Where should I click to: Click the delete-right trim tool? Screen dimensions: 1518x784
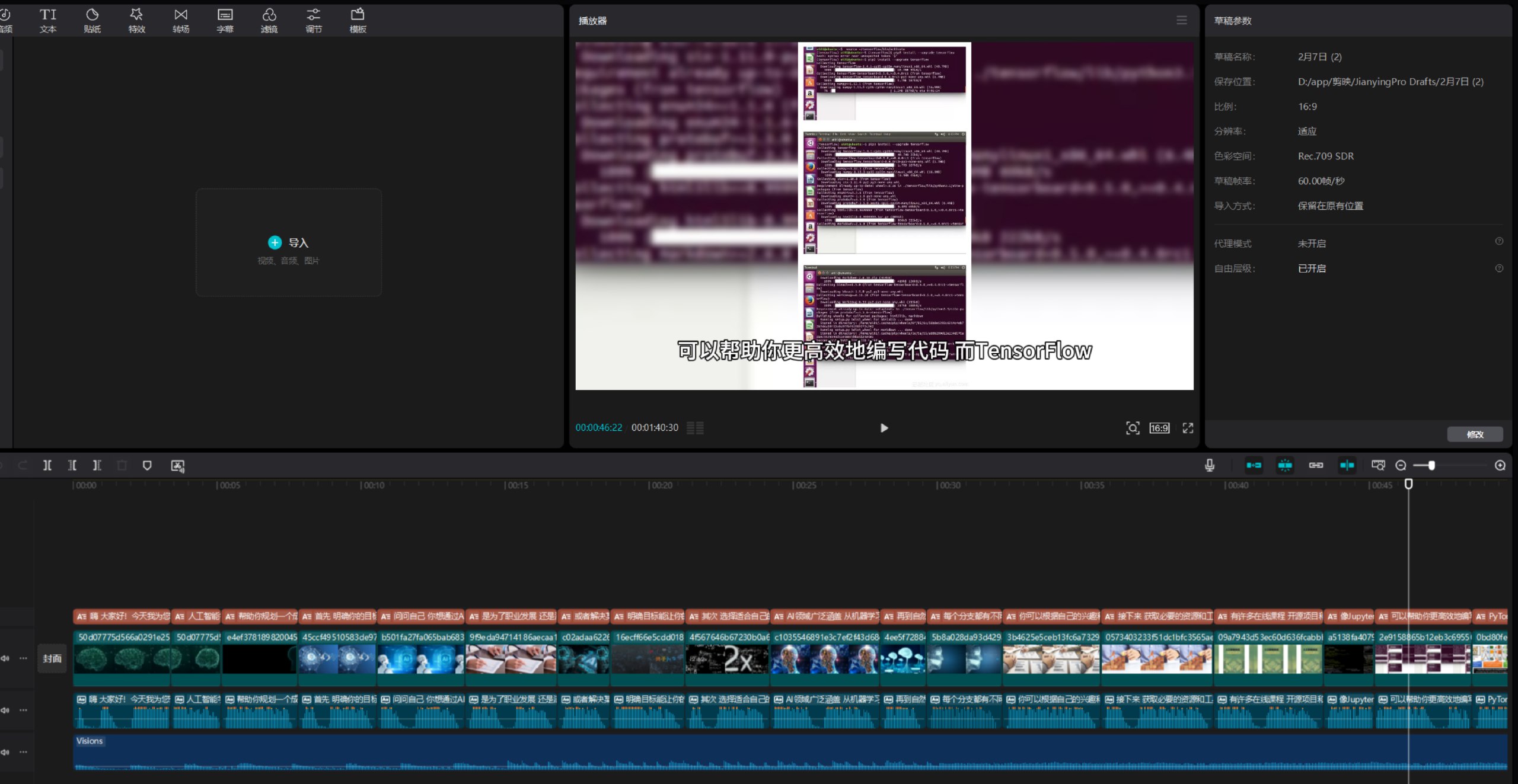pos(97,466)
